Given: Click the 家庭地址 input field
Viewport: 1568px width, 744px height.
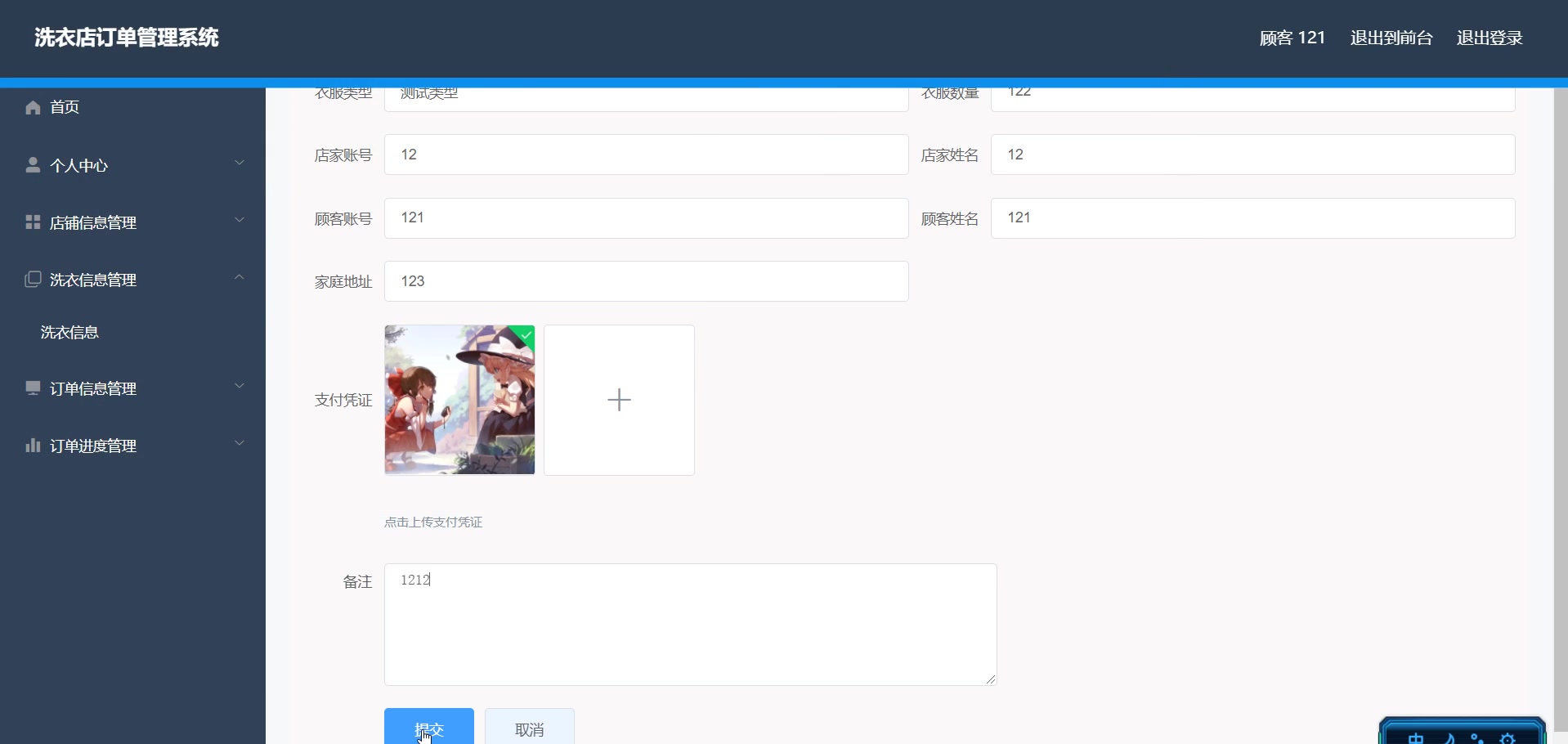Looking at the screenshot, I should [647, 281].
